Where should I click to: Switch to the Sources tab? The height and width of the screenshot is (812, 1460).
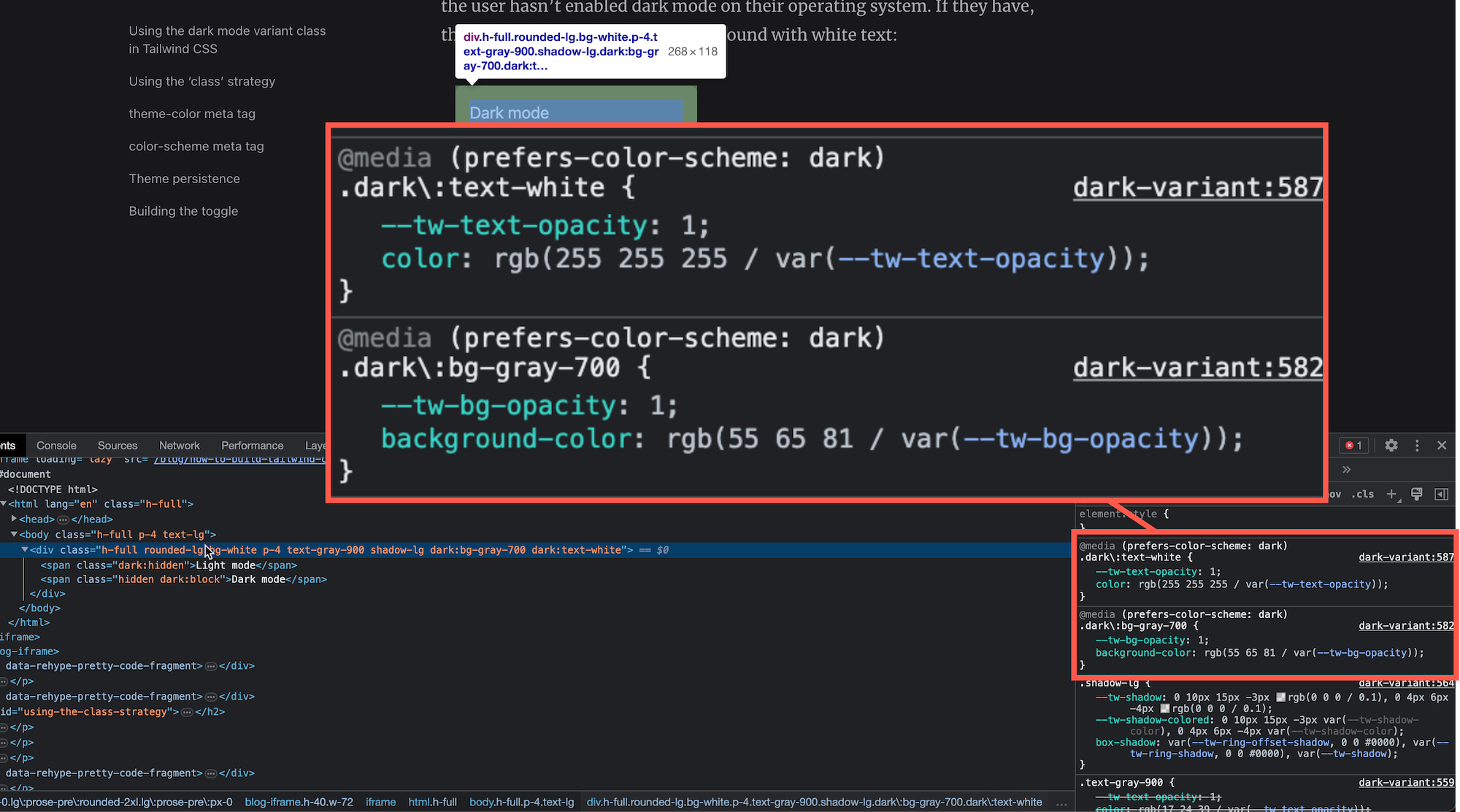(x=118, y=445)
